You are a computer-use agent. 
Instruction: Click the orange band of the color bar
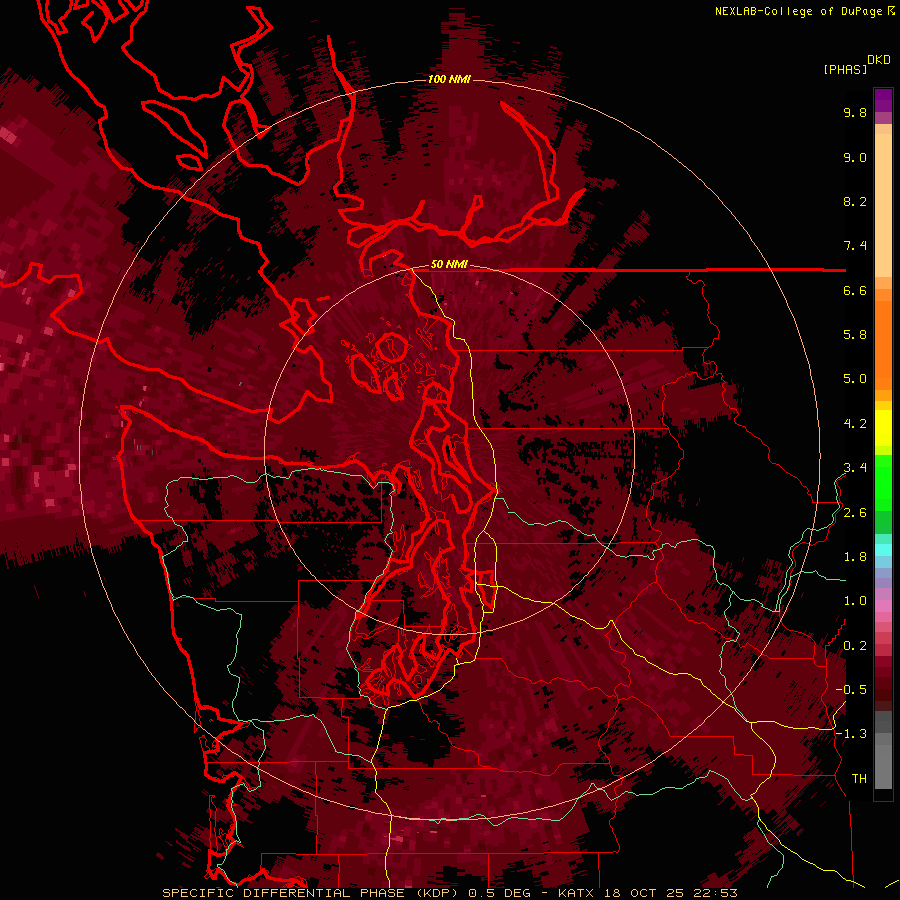click(883, 344)
